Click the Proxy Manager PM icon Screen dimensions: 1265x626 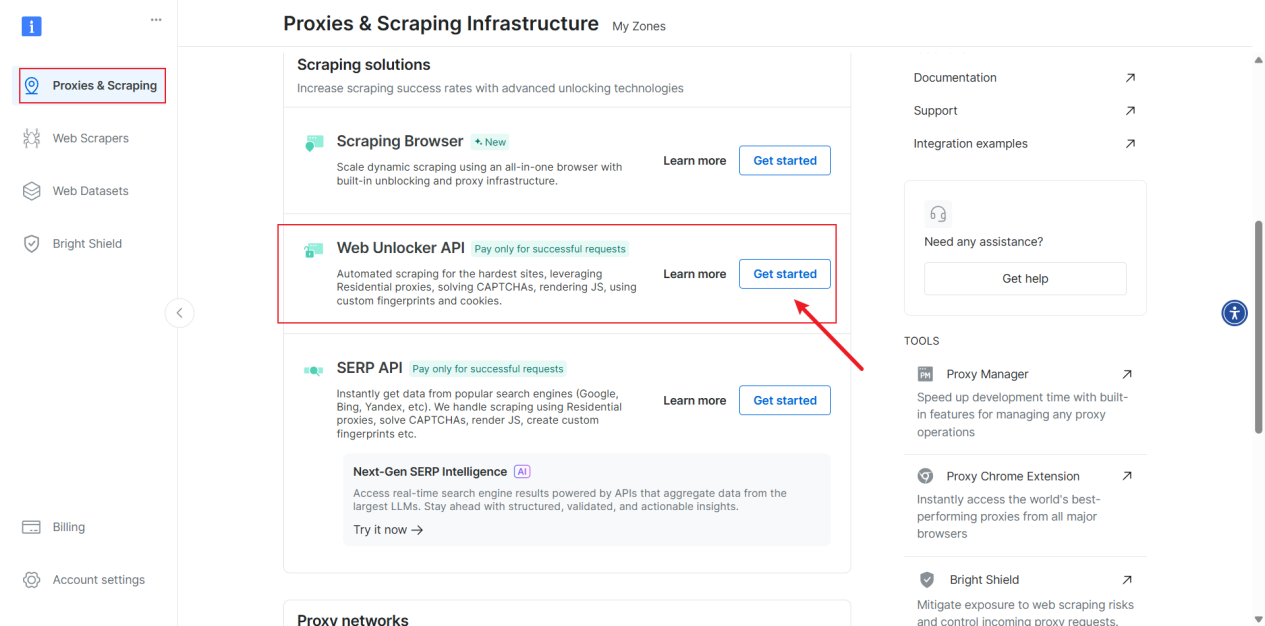click(x=925, y=374)
